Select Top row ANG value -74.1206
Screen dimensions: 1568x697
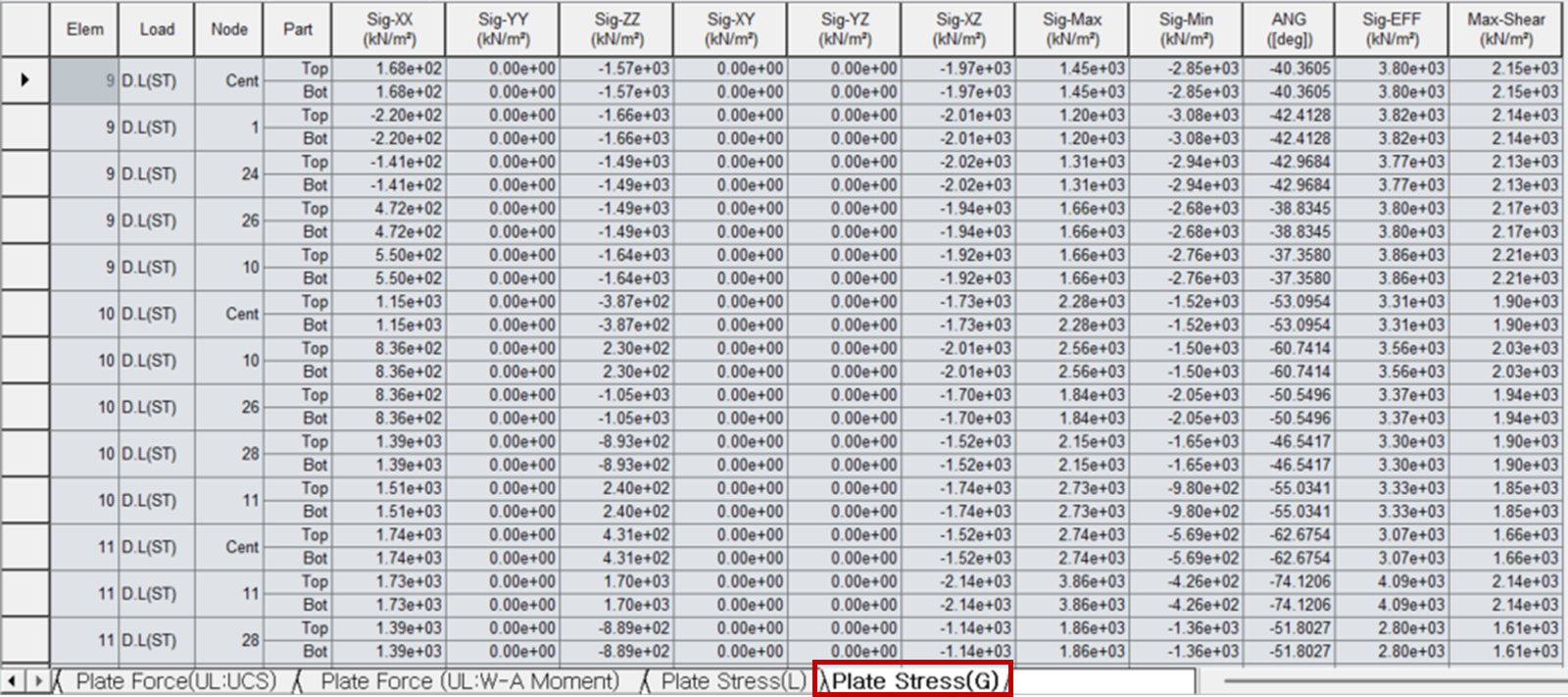tap(1288, 581)
